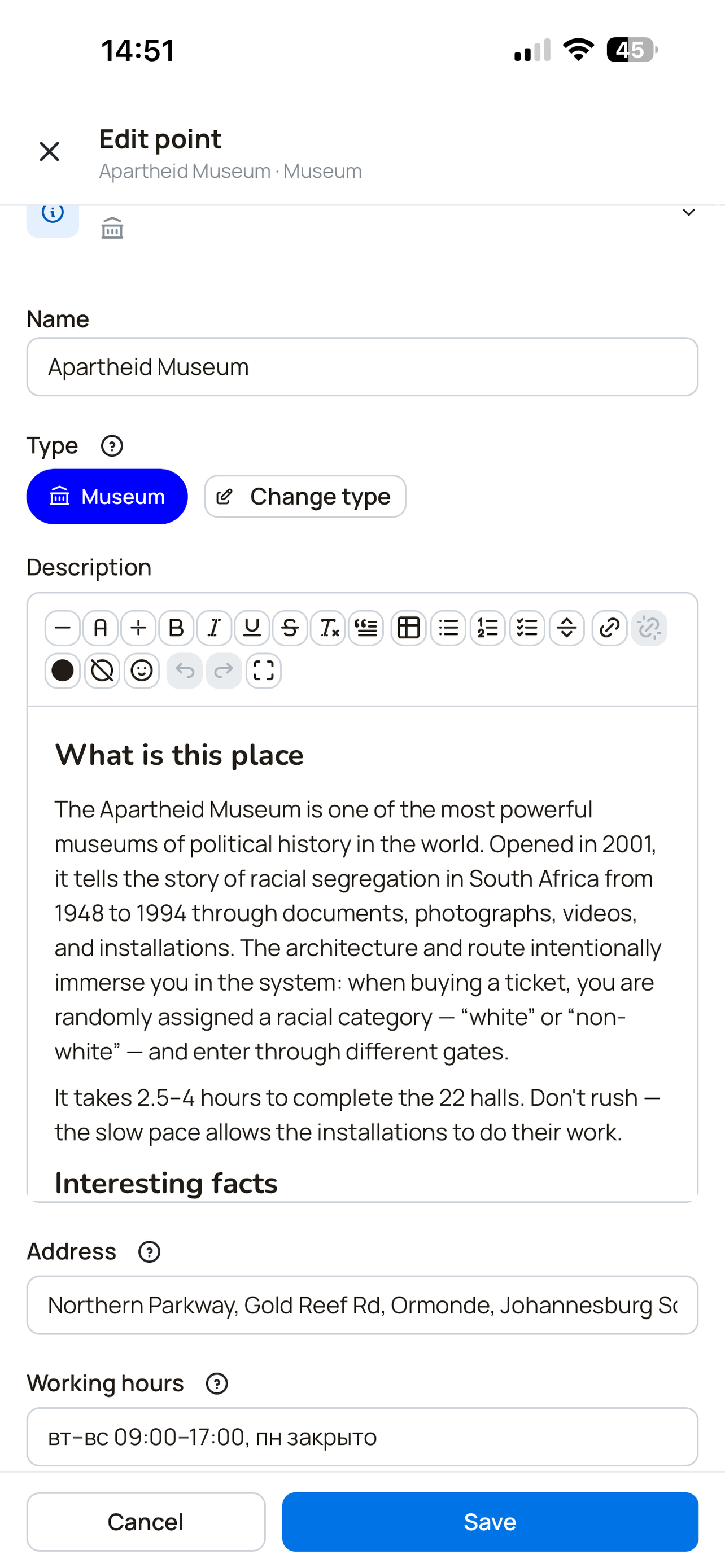
Task: Select the Museum type chip
Action: (x=107, y=497)
